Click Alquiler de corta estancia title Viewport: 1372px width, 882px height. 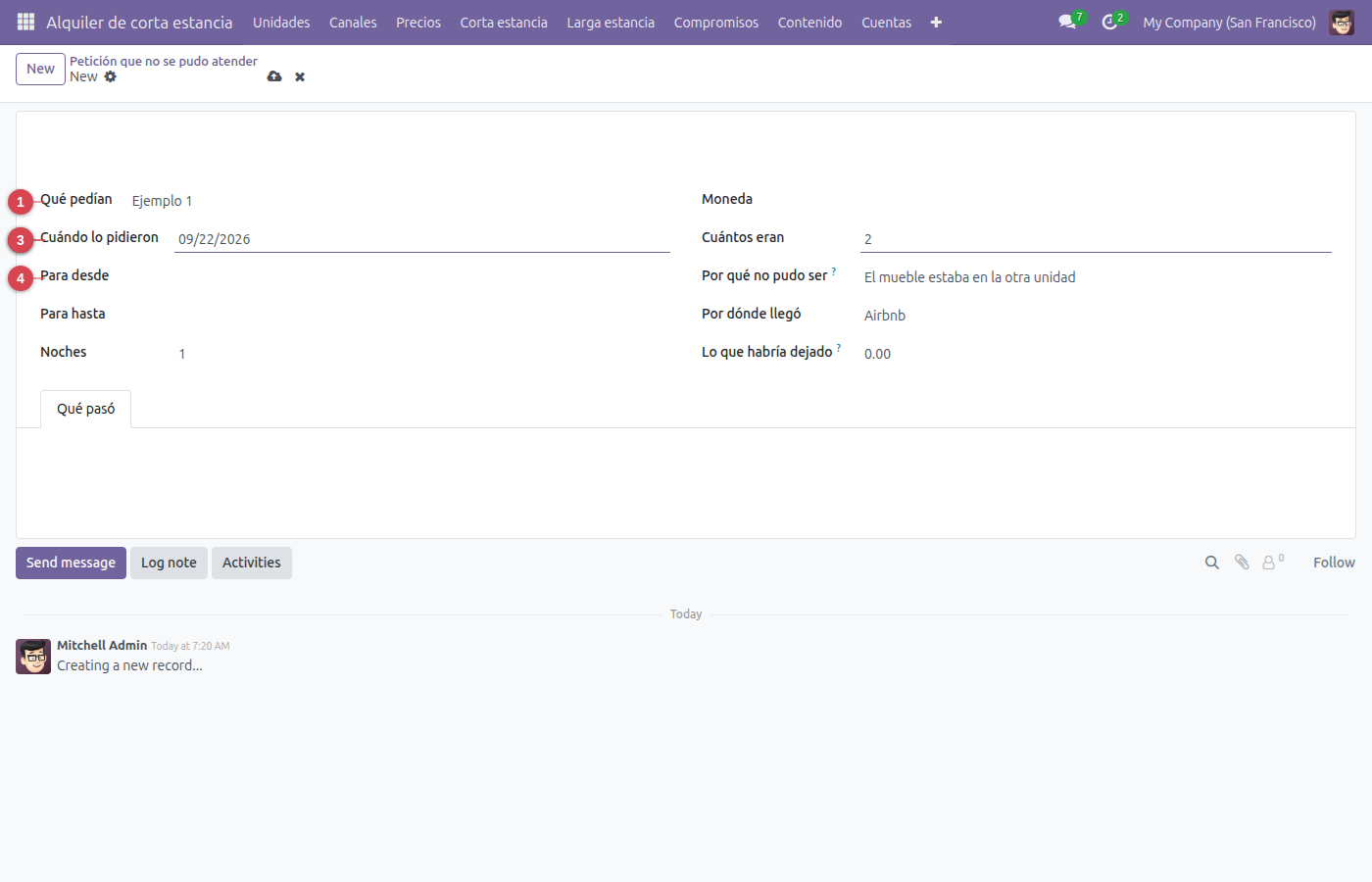click(139, 22)
